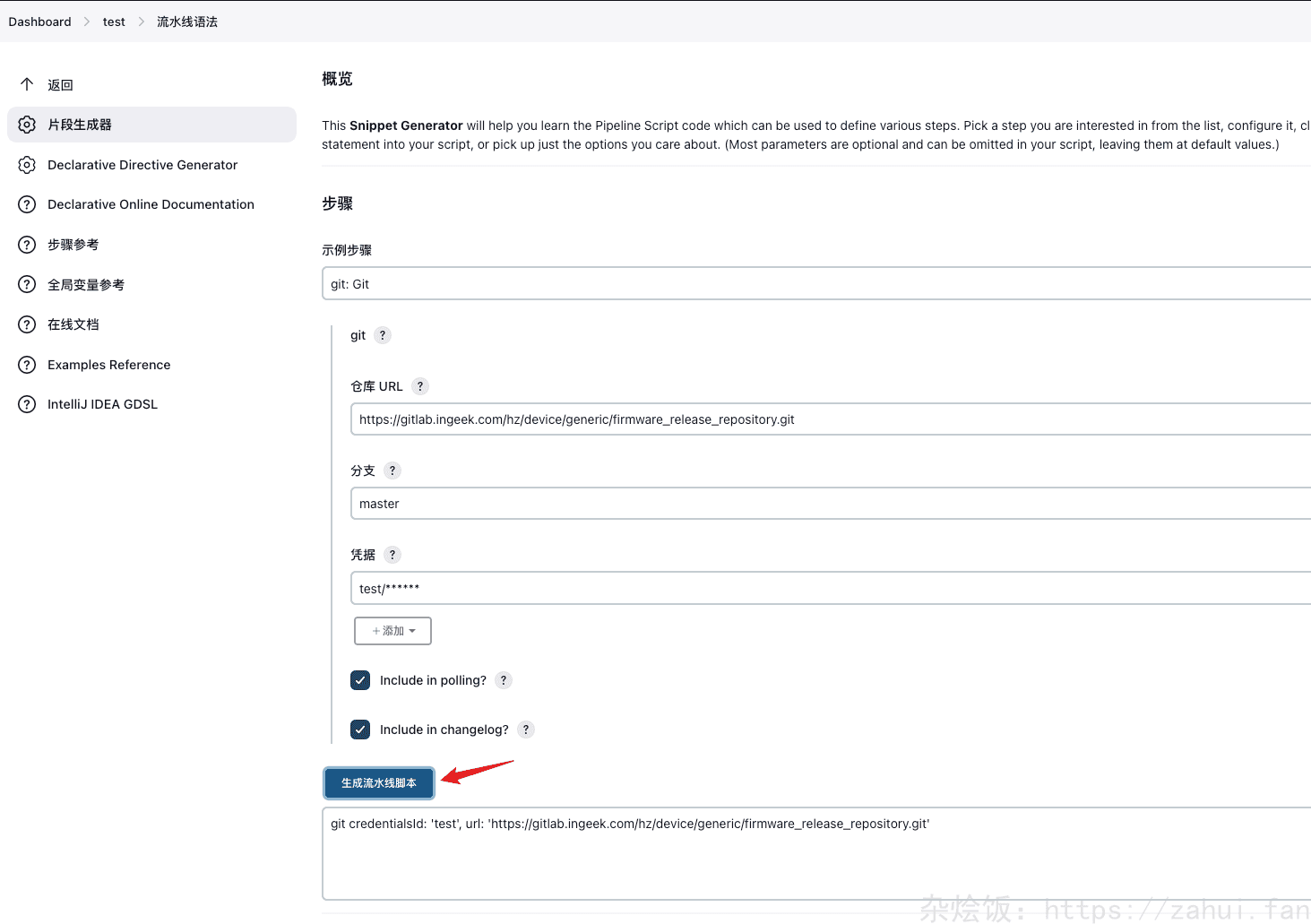The height and width of the screenshot is (924, 1311).
Task: Click the help icon next to git label
Action: coord(383,335)
